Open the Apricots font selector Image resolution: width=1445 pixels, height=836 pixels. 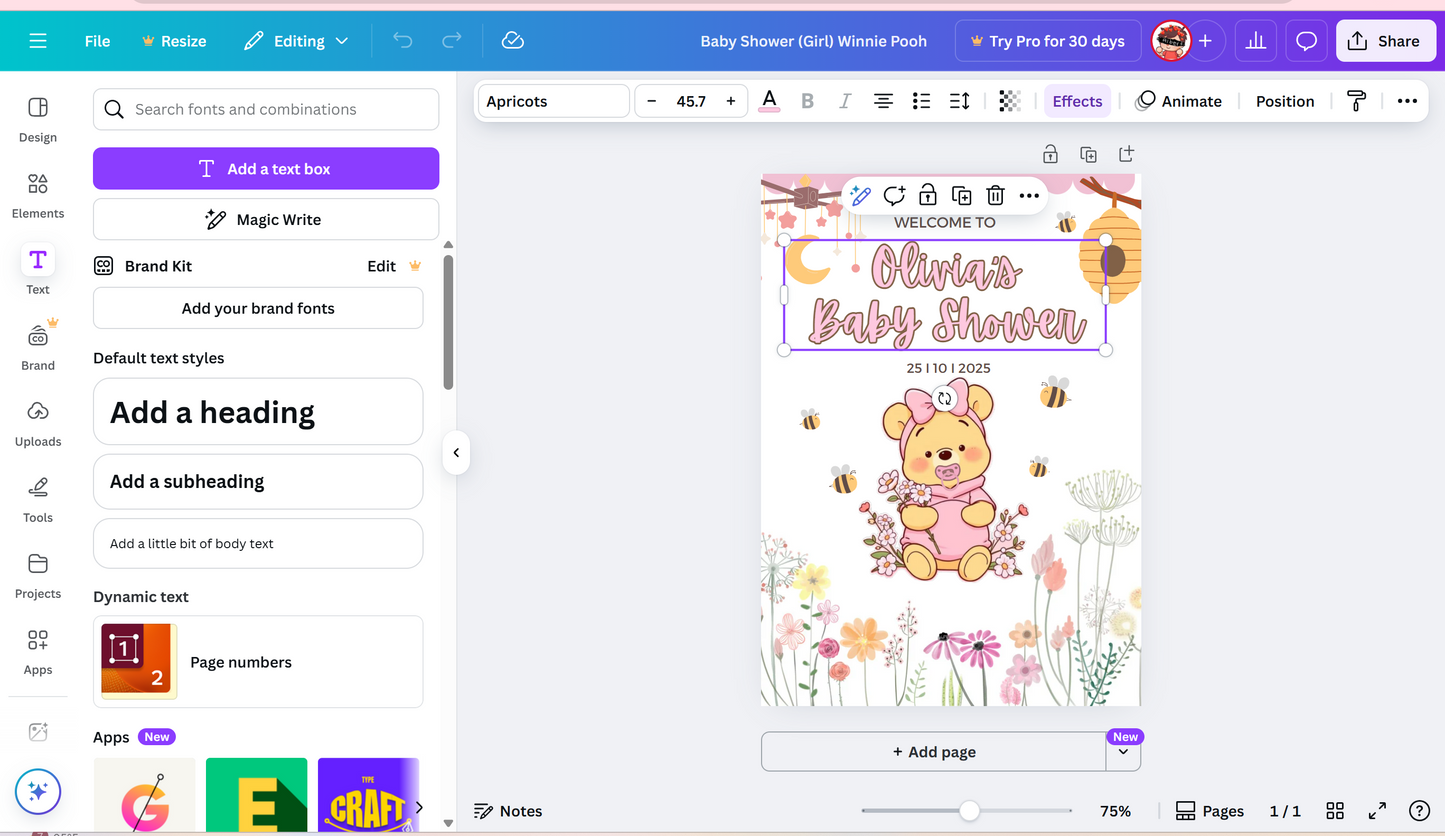point(552,100)
